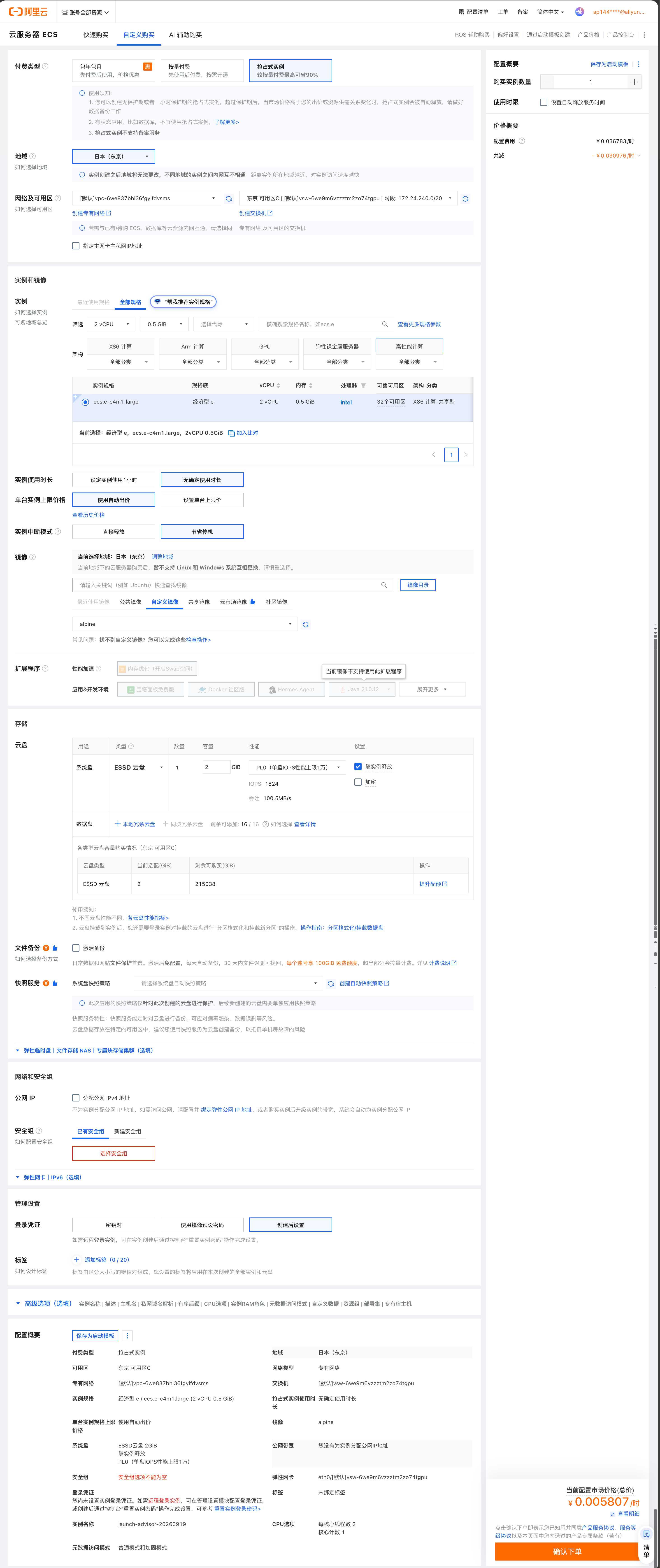Choose 按量付费 billing type
Screen dimensions: 660x1568
pyautogui.click(x=202, y=71)
